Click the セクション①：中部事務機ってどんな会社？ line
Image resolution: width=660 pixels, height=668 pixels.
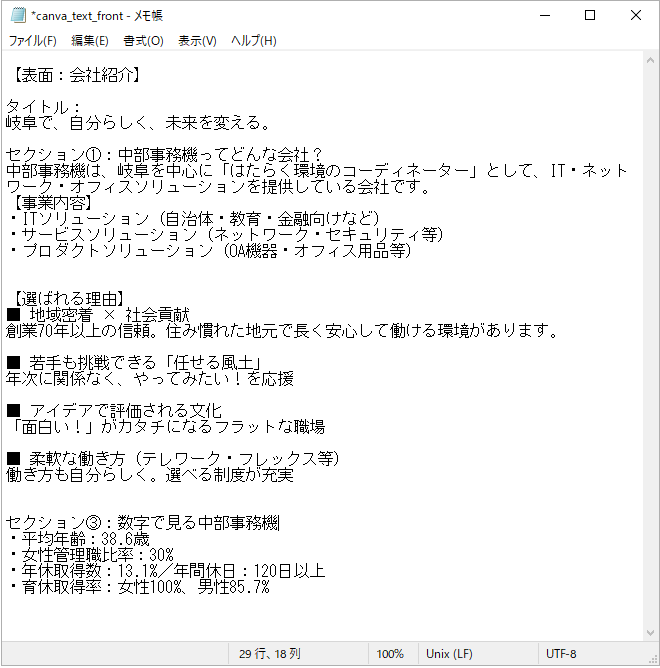point(164,155)
